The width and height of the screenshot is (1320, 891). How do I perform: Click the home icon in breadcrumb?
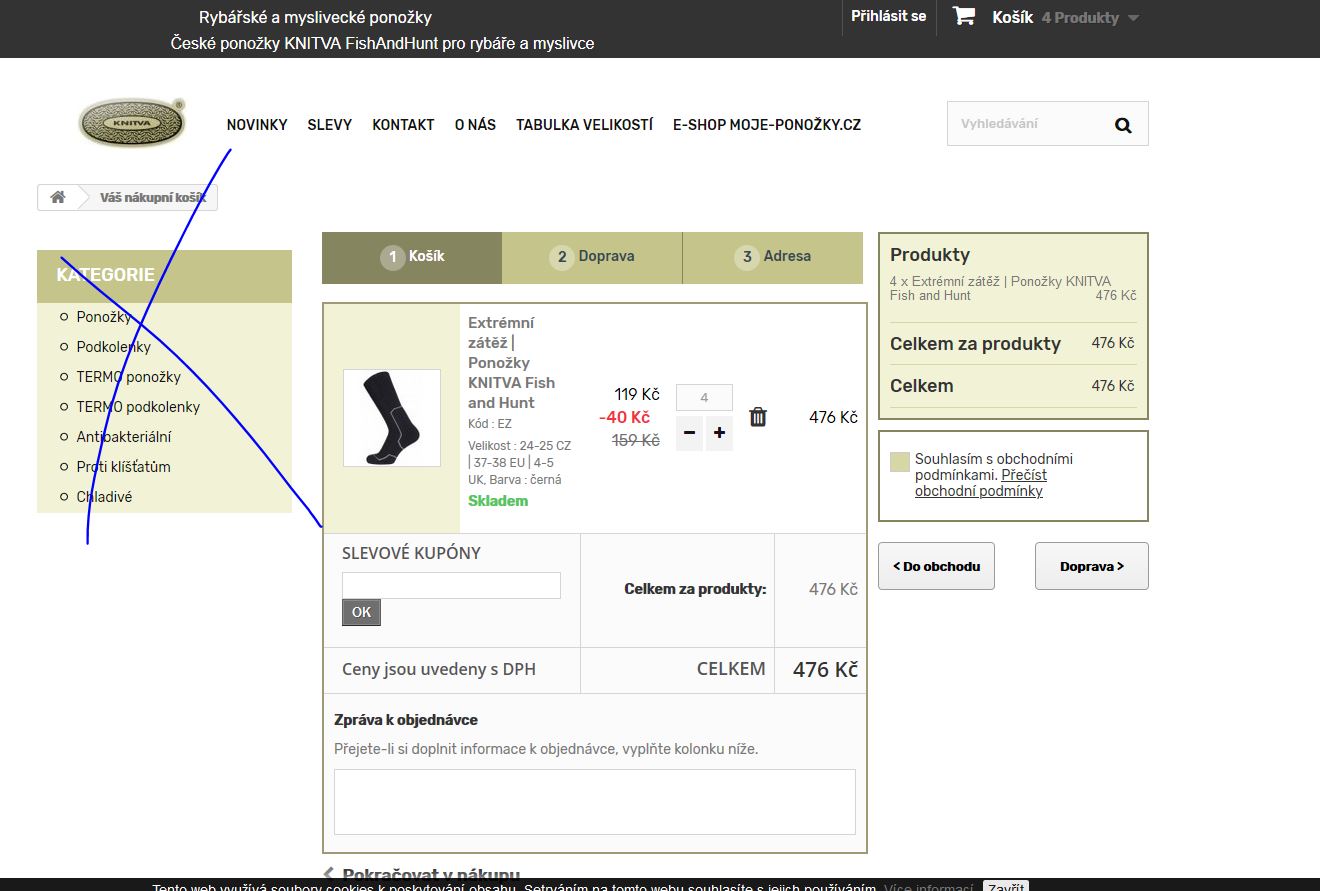click(58, 197)
